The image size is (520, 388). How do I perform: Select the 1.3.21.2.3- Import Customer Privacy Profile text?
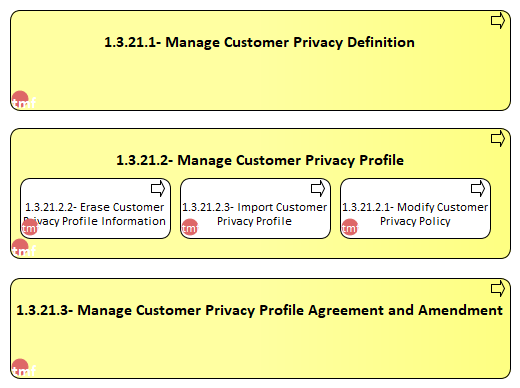(255, 214)
